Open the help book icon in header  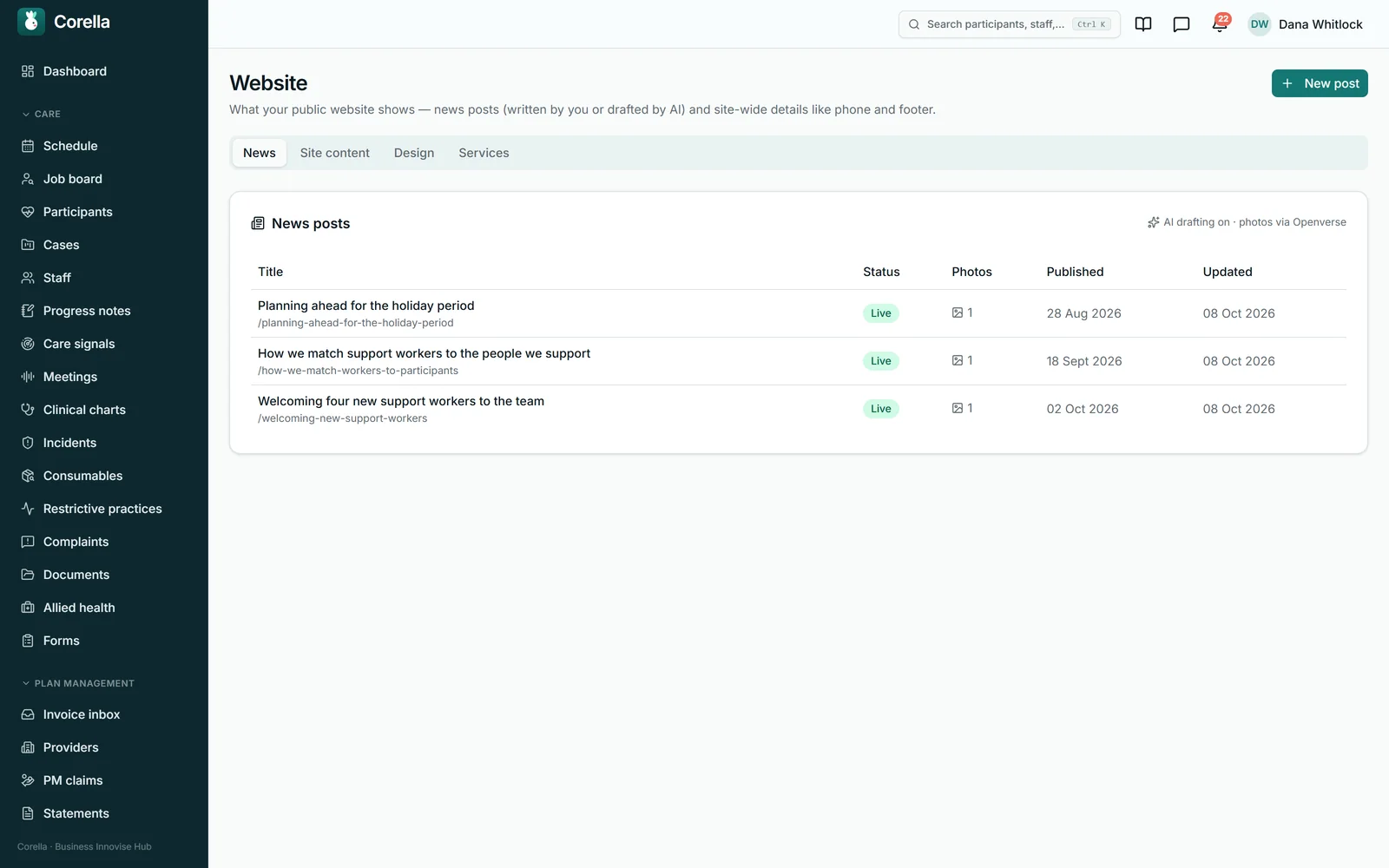tap(1143, 24)
